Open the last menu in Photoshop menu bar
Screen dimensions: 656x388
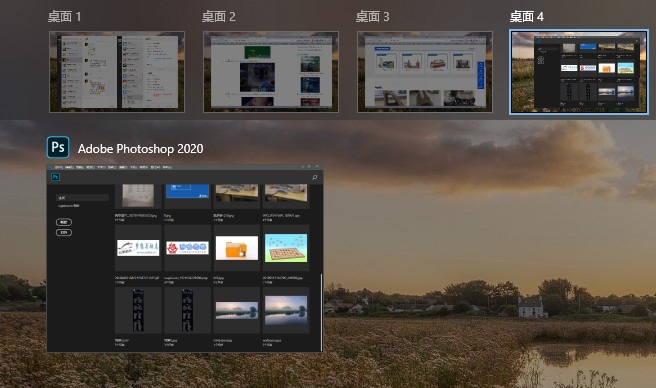[x=167, y=167]
